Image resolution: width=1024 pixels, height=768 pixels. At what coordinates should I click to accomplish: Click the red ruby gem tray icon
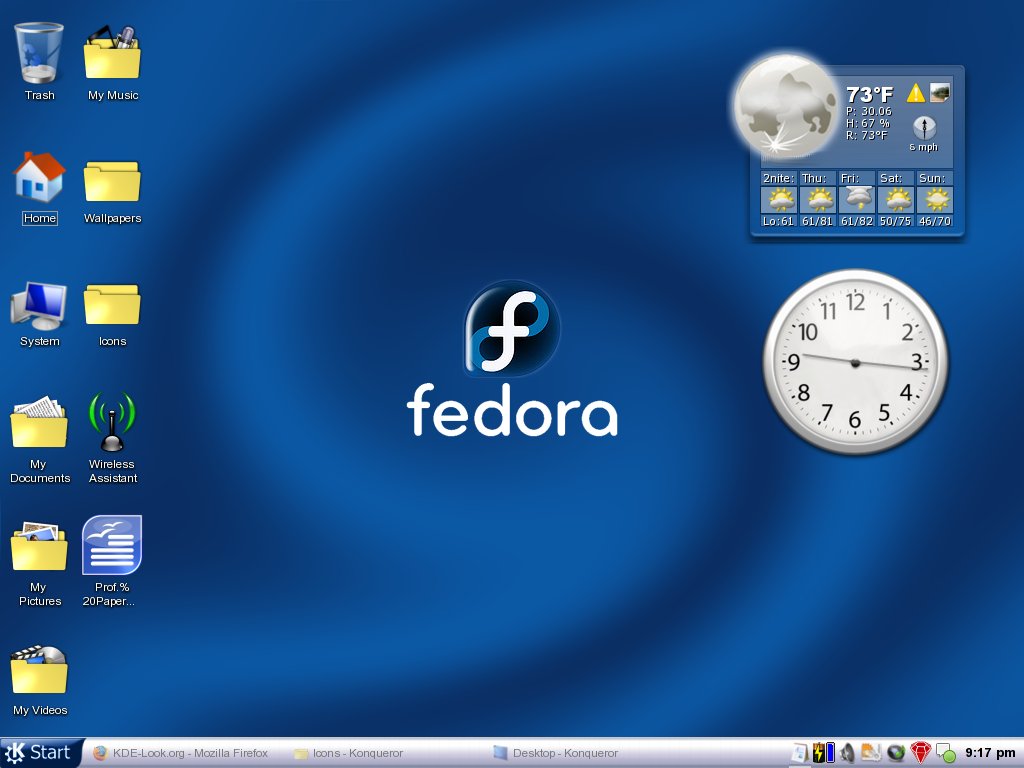click(920, 752)
